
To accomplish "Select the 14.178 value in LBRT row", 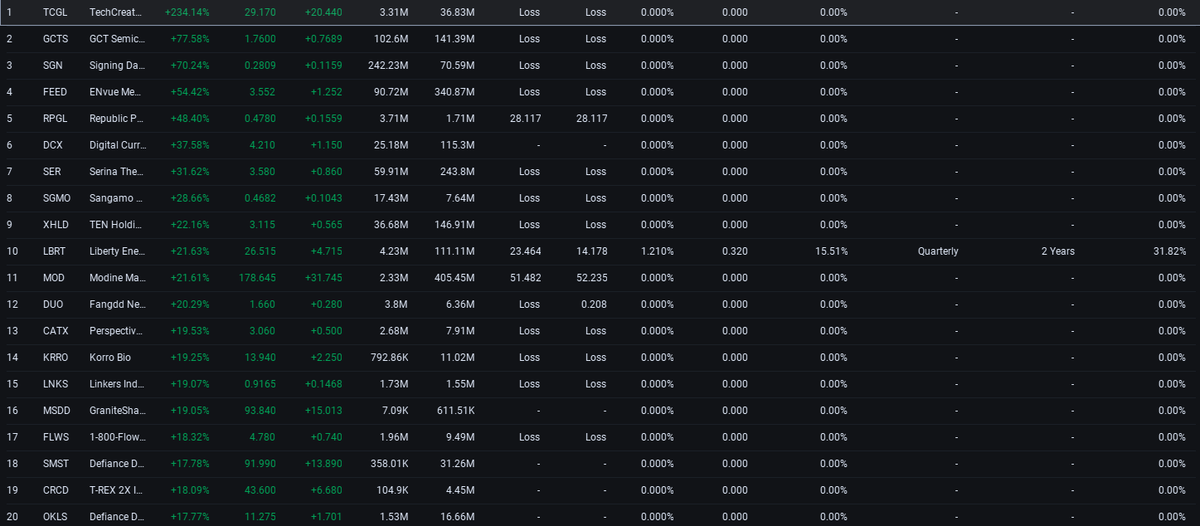I will tap(591, 251).
